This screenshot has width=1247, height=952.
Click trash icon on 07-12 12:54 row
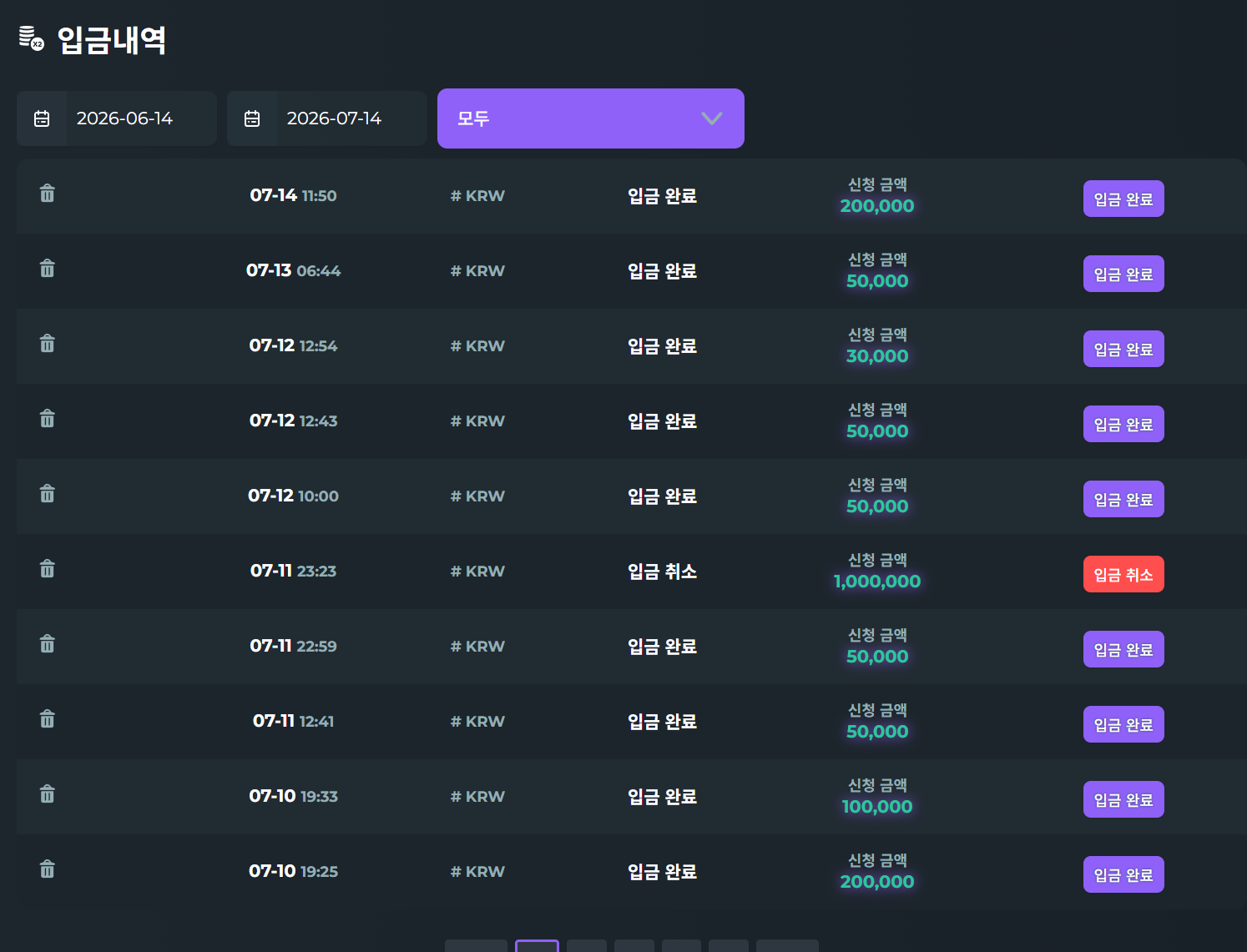tap(48, 344)
